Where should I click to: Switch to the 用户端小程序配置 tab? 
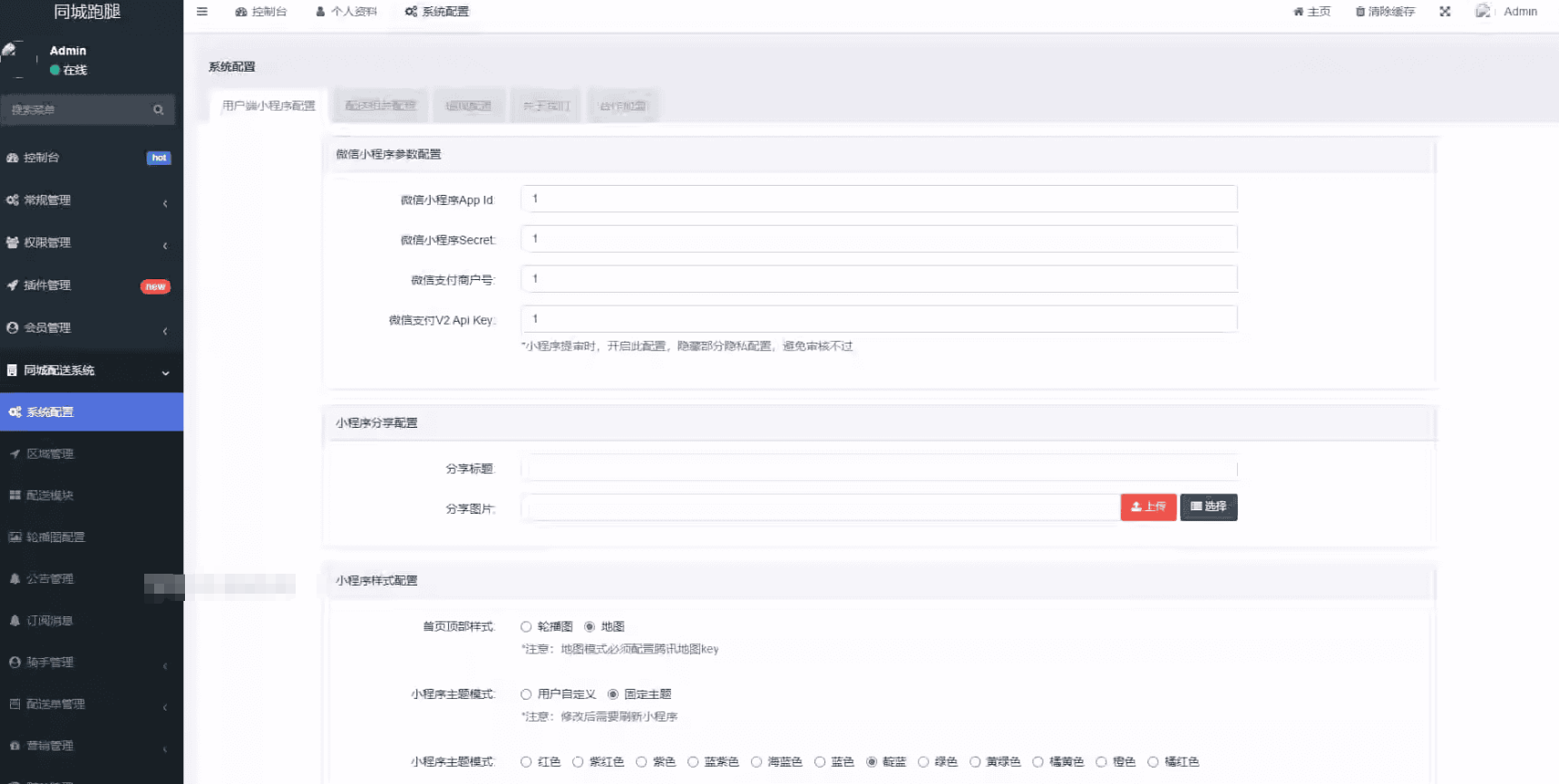[x=268, y=106]
